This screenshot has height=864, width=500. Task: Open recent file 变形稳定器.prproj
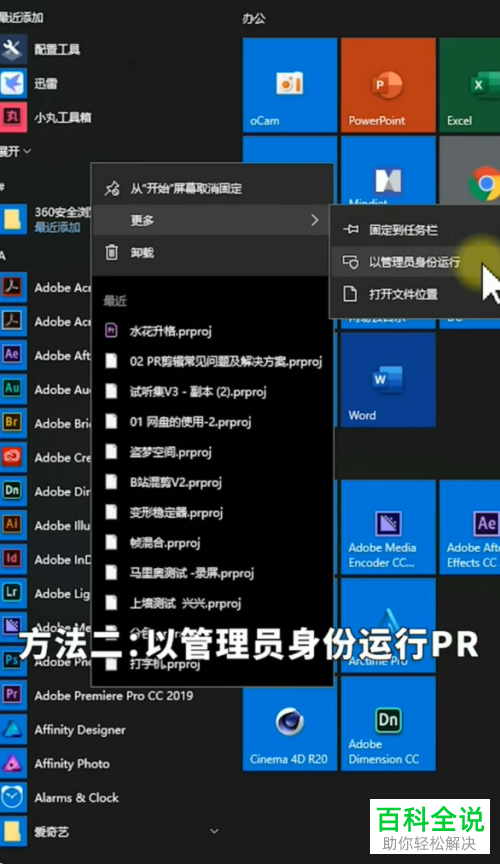click(x=212, y=513)
